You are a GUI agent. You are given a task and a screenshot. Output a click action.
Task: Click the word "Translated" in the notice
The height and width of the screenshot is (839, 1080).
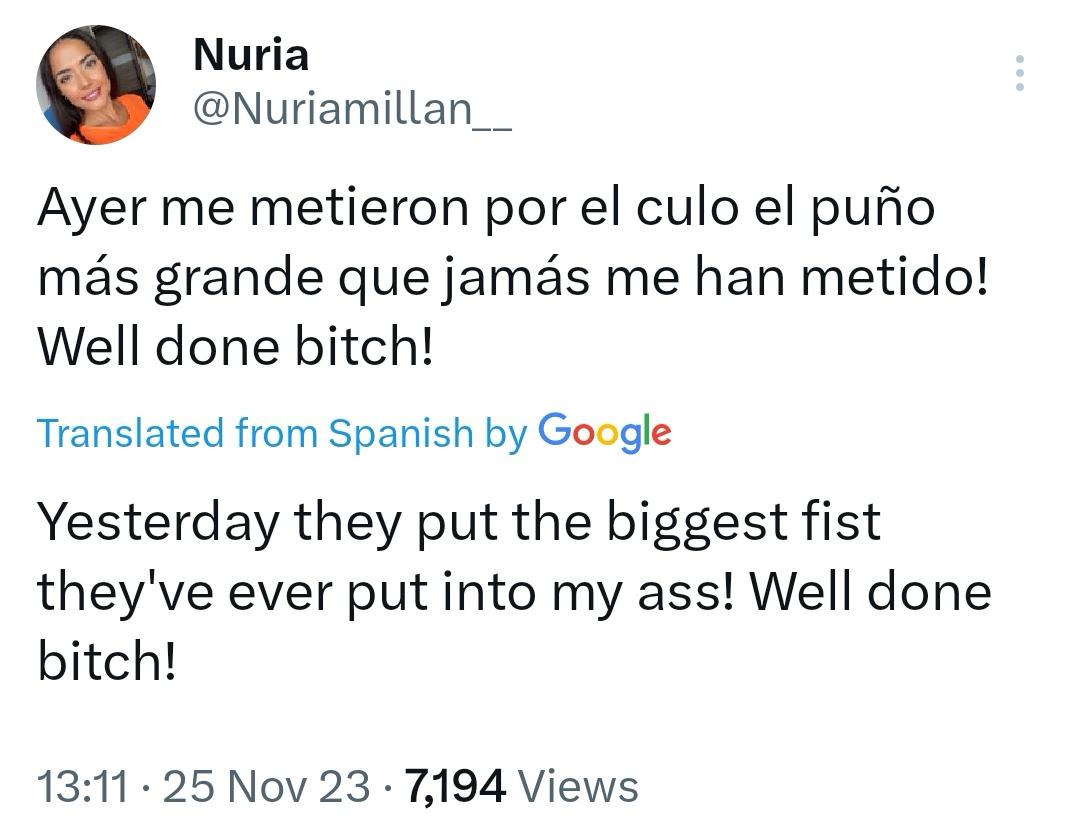(x=130, y=433)
